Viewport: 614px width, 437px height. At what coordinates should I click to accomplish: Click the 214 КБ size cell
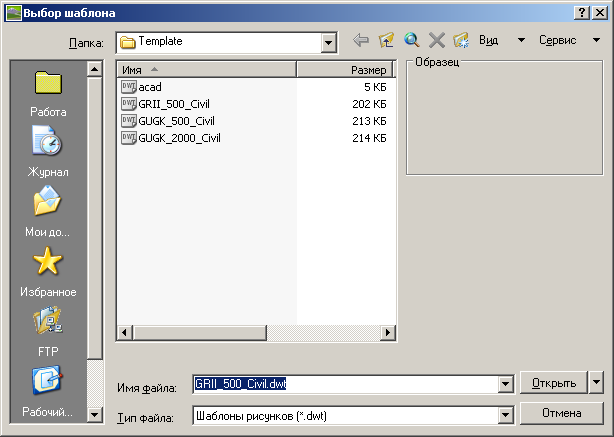pos(369,138)
